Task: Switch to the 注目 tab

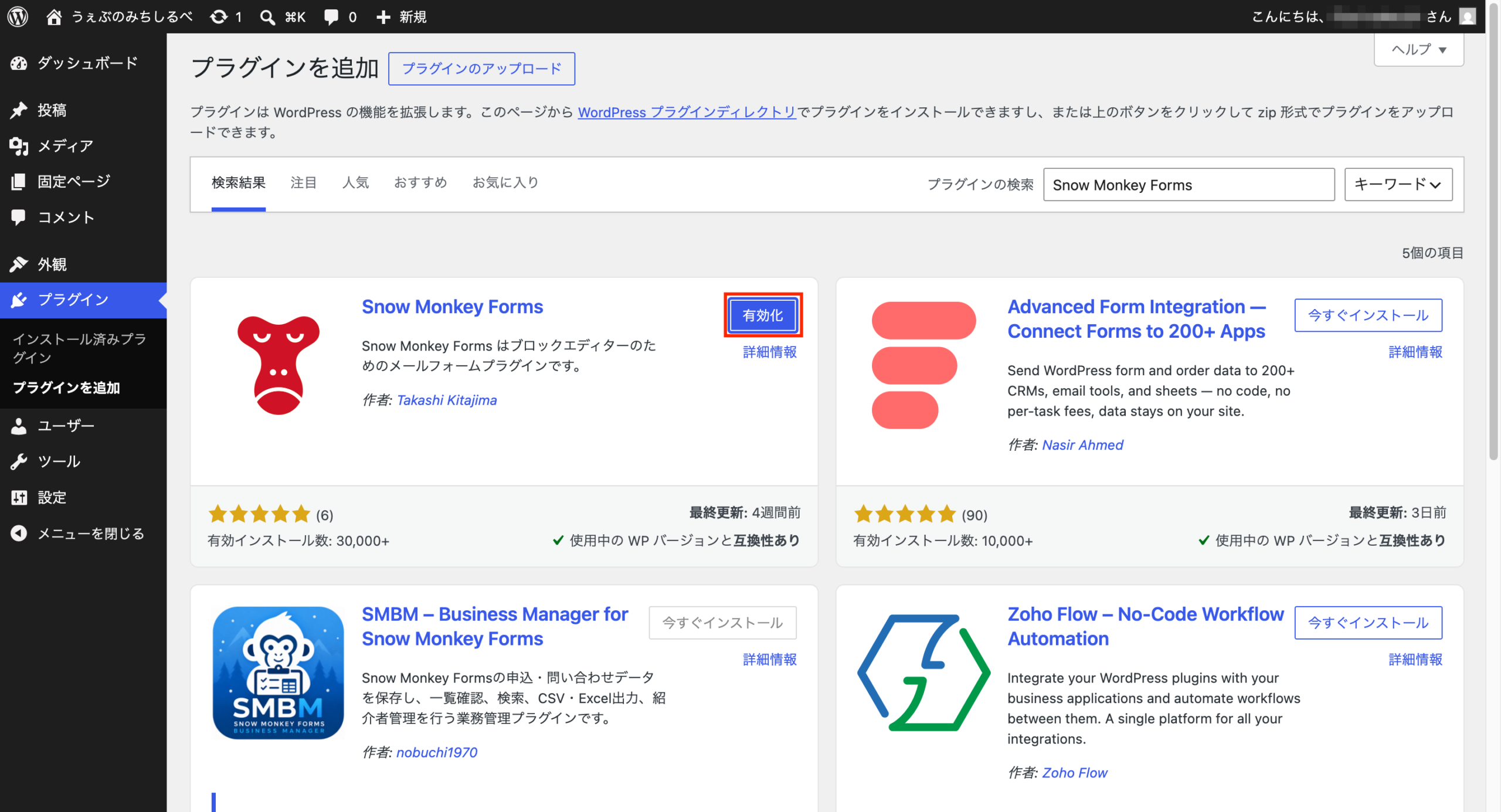Action: (x=304, y=183)
